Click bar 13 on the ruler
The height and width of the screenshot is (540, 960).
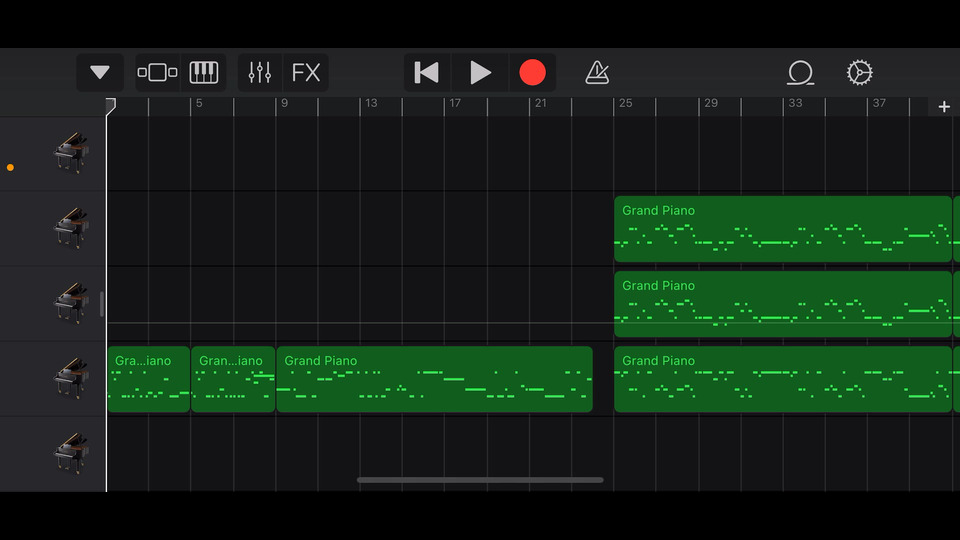(x=371, y=103)
